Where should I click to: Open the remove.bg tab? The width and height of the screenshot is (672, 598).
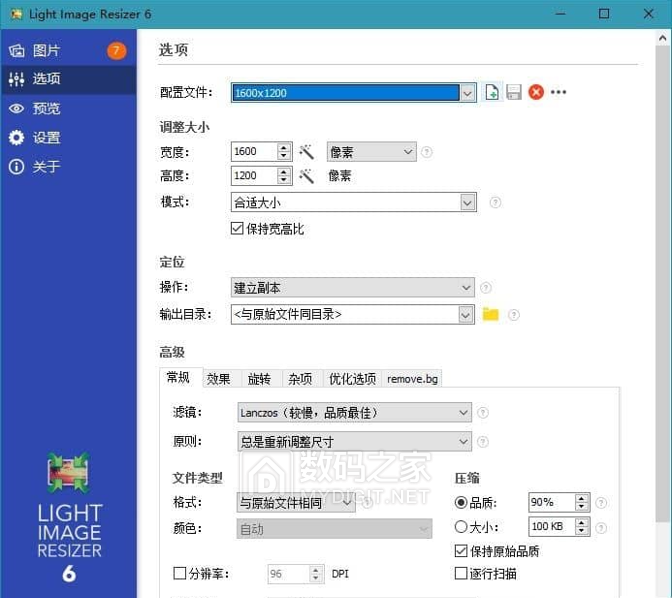click(x=412, y=379)
